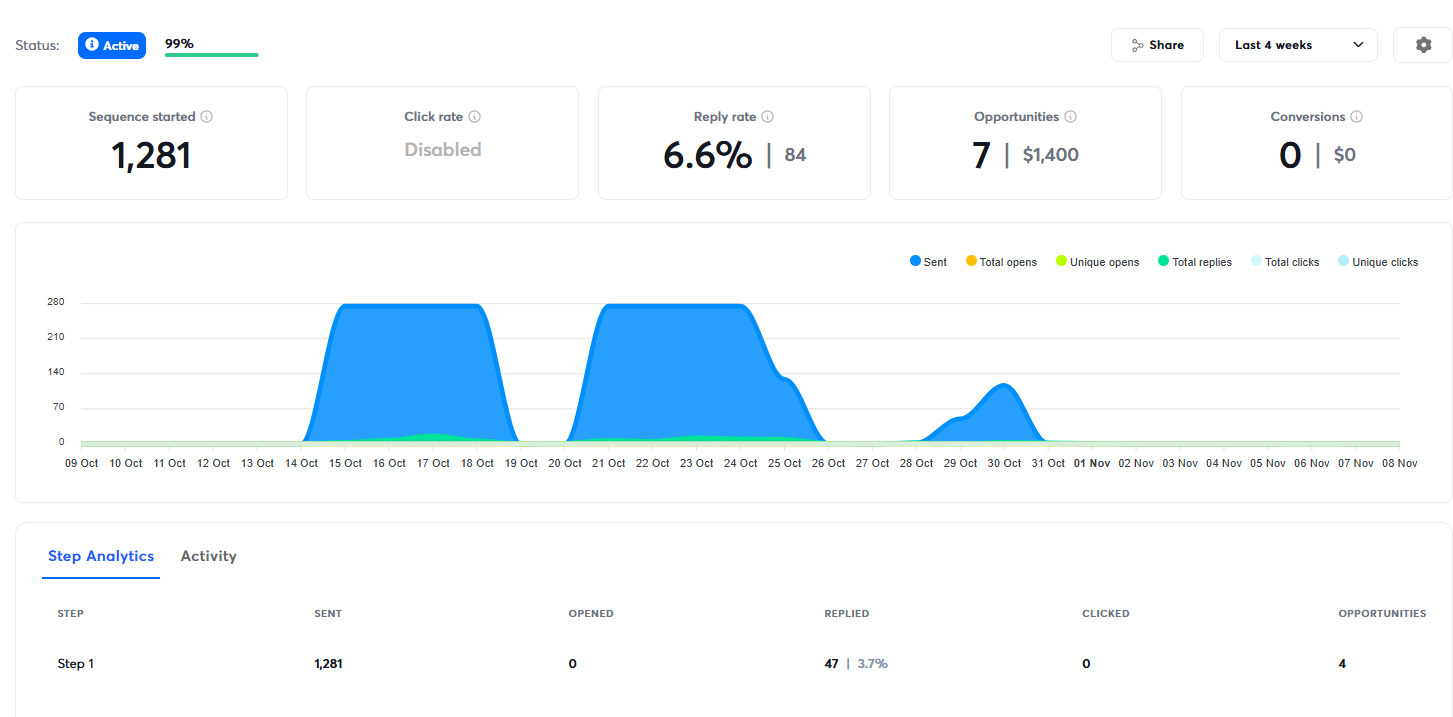Click info icon beside Conversions

[x=1356, y=117]
